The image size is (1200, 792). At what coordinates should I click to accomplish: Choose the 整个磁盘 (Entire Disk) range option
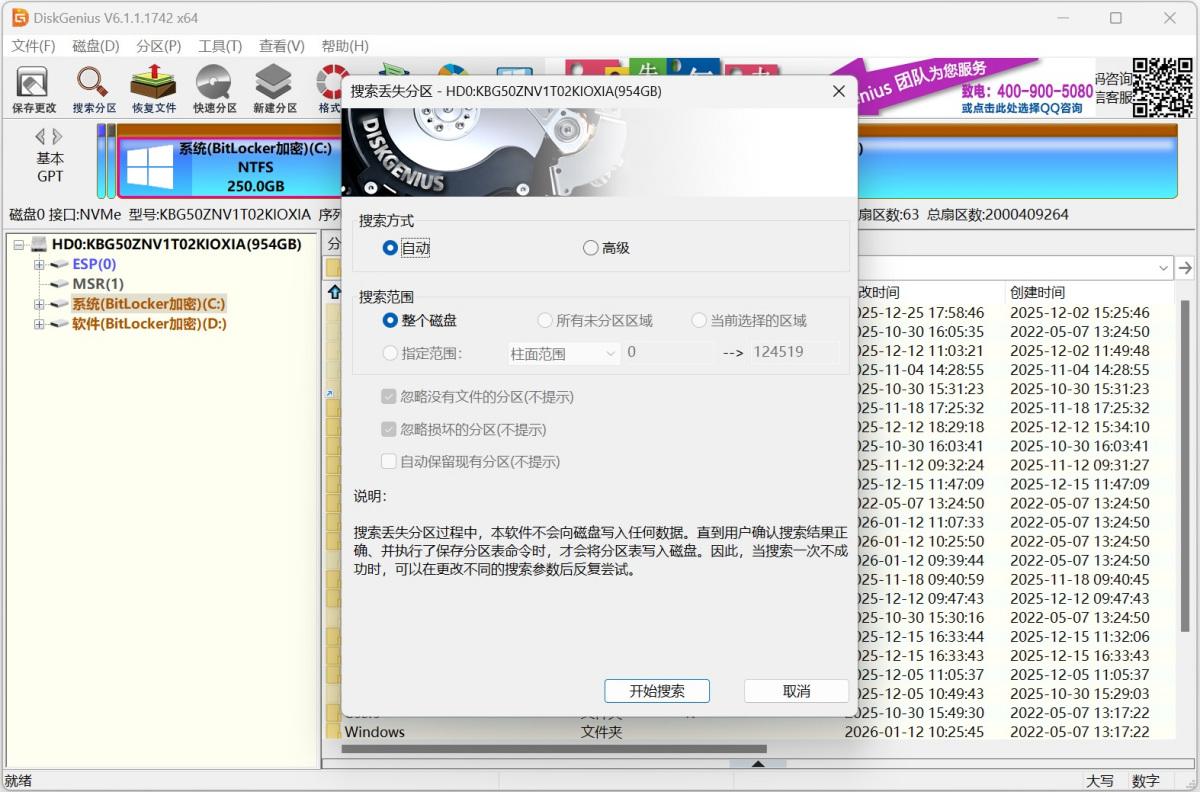pyautogui.click(x=391, y=321)
